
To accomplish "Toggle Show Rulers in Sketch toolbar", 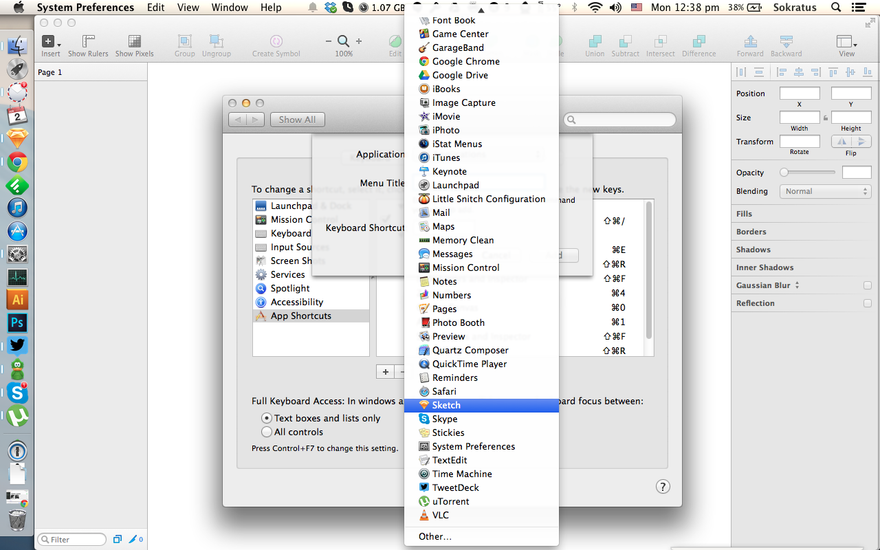I will pyautogui.click(x=88, y=45).
